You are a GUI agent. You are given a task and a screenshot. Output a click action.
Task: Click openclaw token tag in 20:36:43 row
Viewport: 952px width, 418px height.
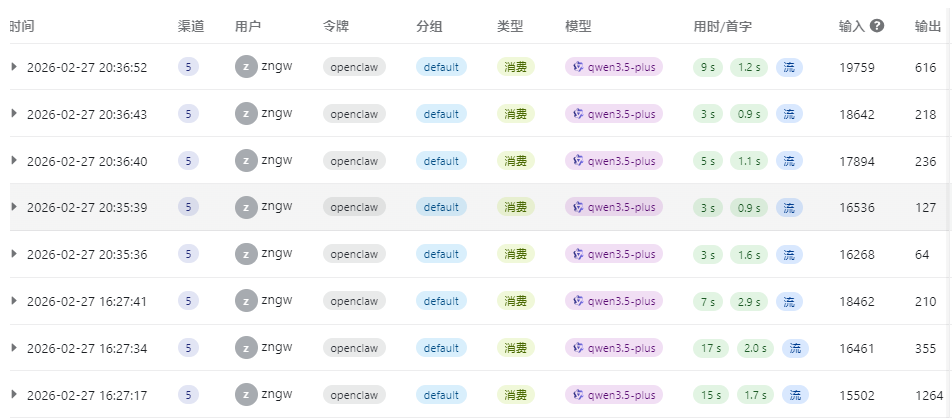pos(354,114)
